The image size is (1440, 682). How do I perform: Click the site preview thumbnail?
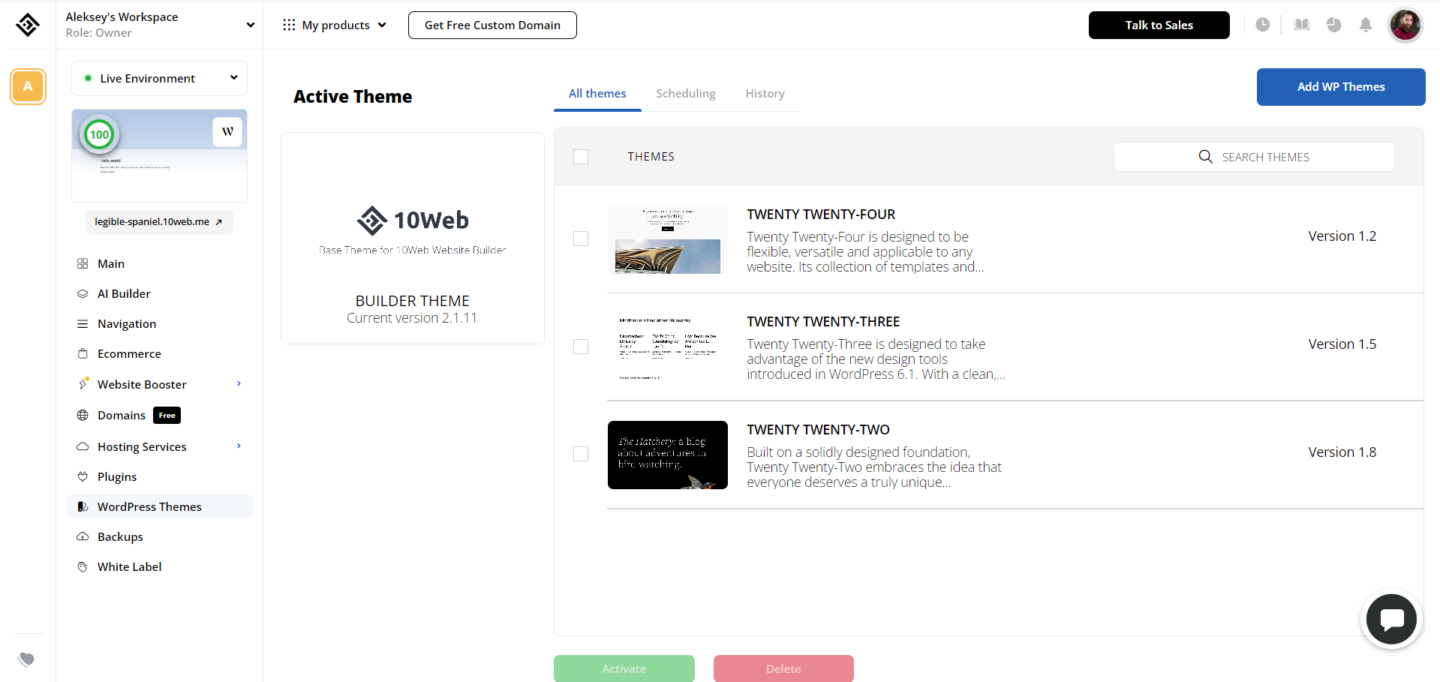pyautogui.click(x=159, y=156)
